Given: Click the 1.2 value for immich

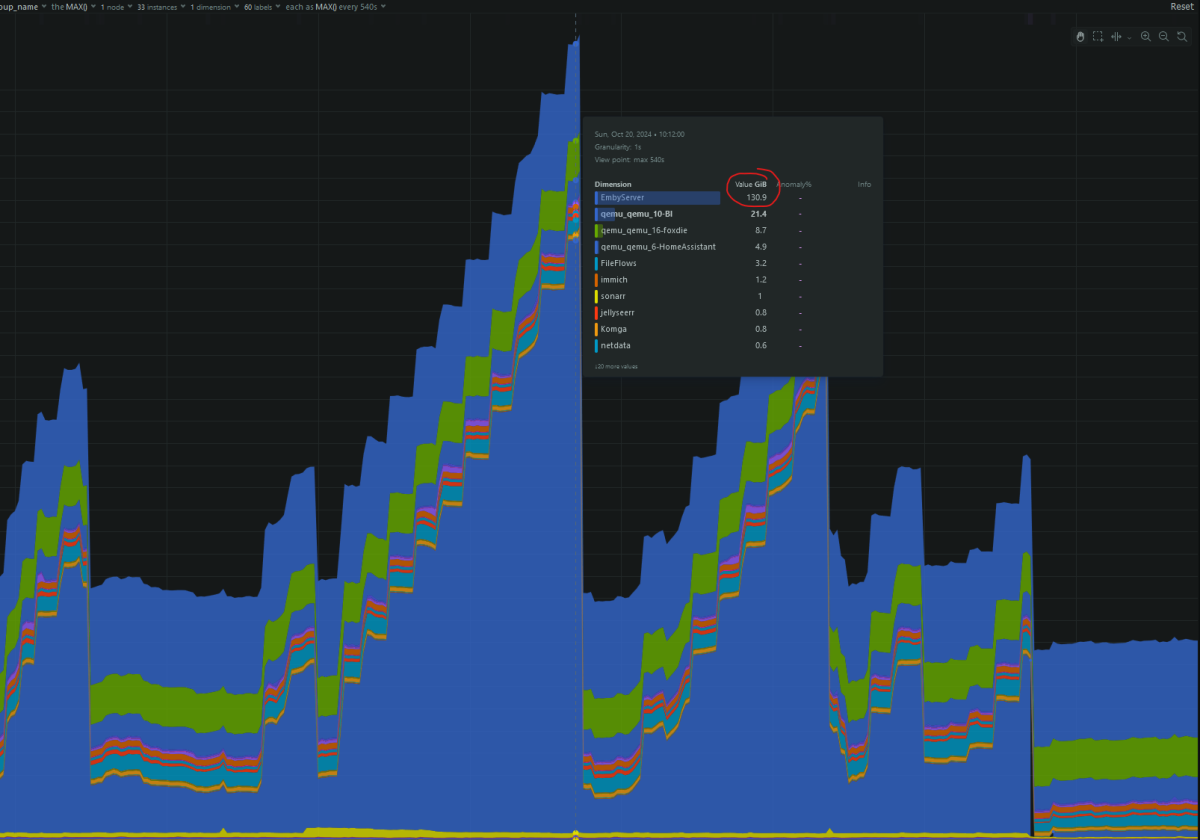Looking at the screenshot, I should coord(761,280).
